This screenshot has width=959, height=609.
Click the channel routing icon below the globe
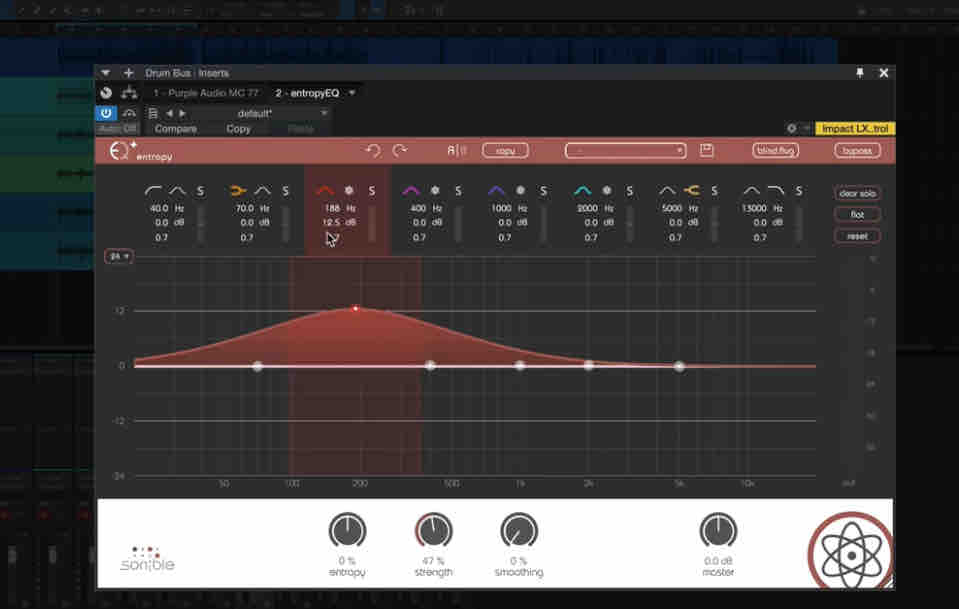(x=126, y=91)
